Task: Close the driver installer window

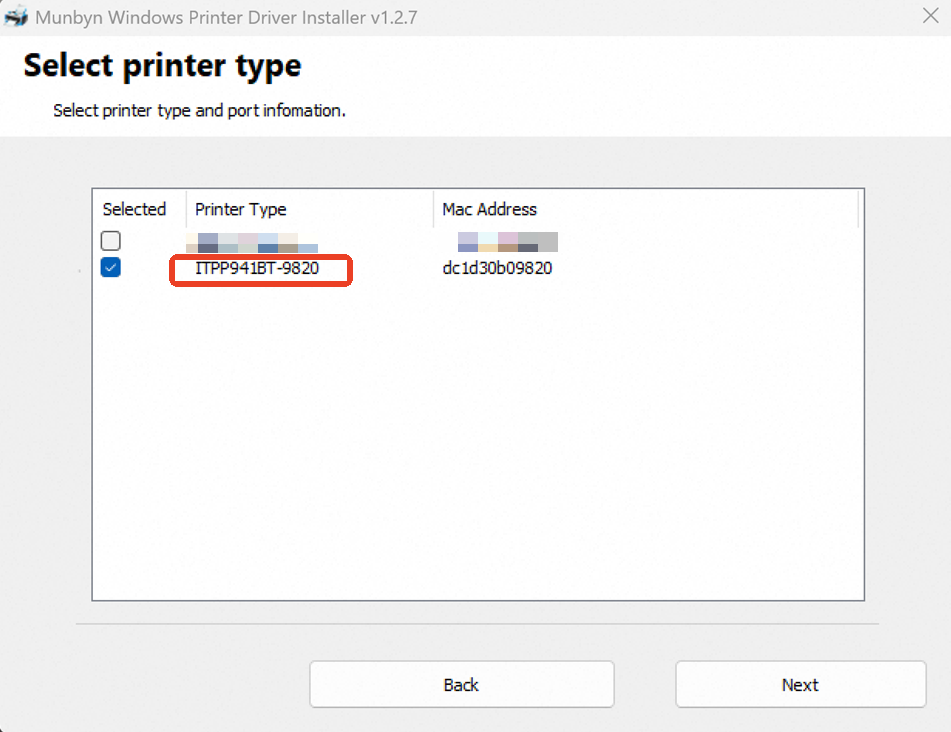Action: [930, 16]
